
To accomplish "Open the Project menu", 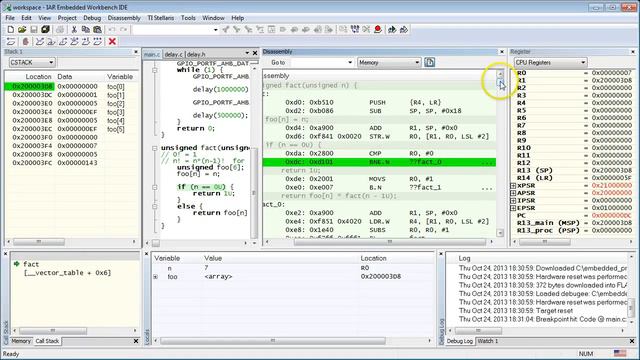I will click(67, 18).
